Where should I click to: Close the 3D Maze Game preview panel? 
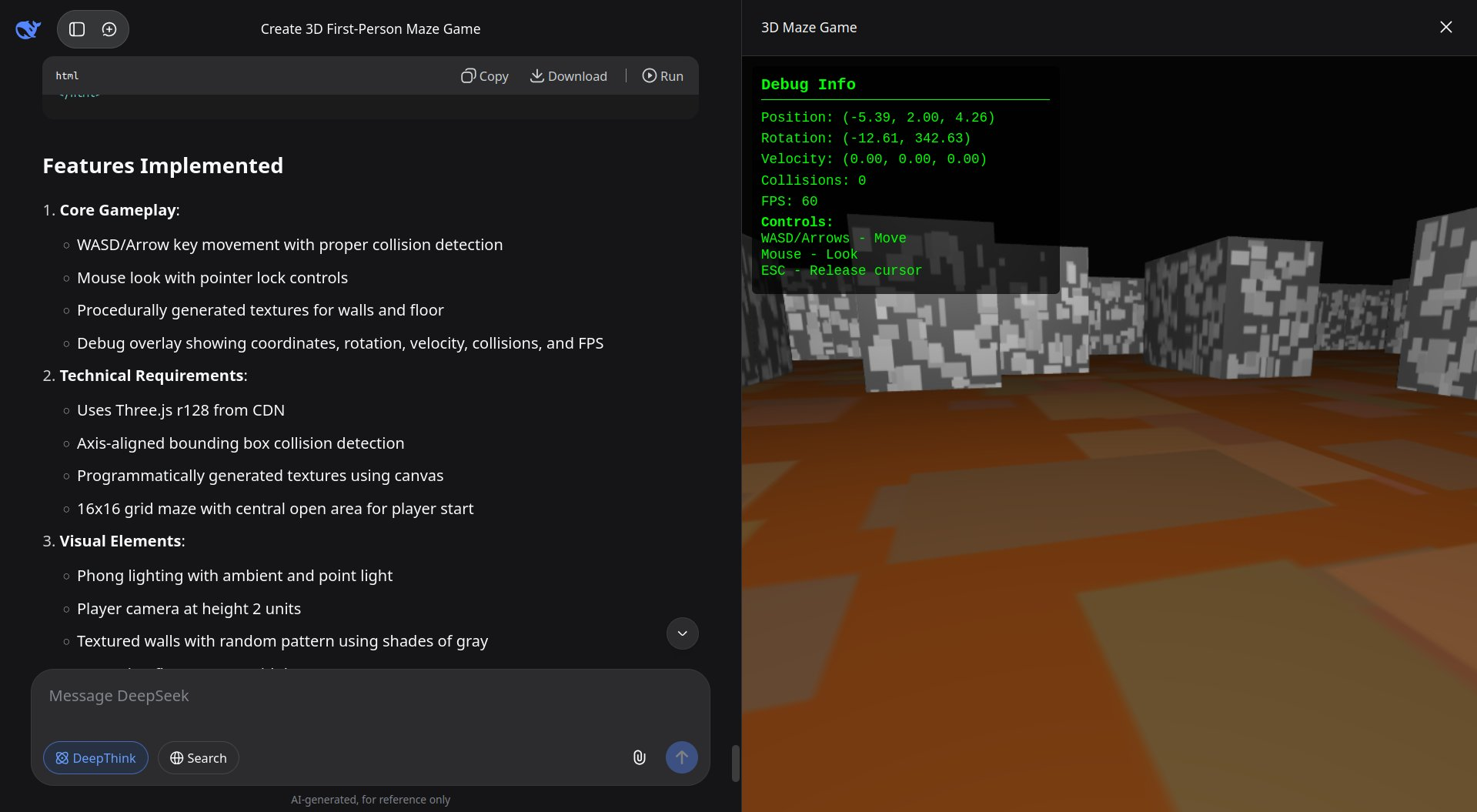click(1445, 28)
